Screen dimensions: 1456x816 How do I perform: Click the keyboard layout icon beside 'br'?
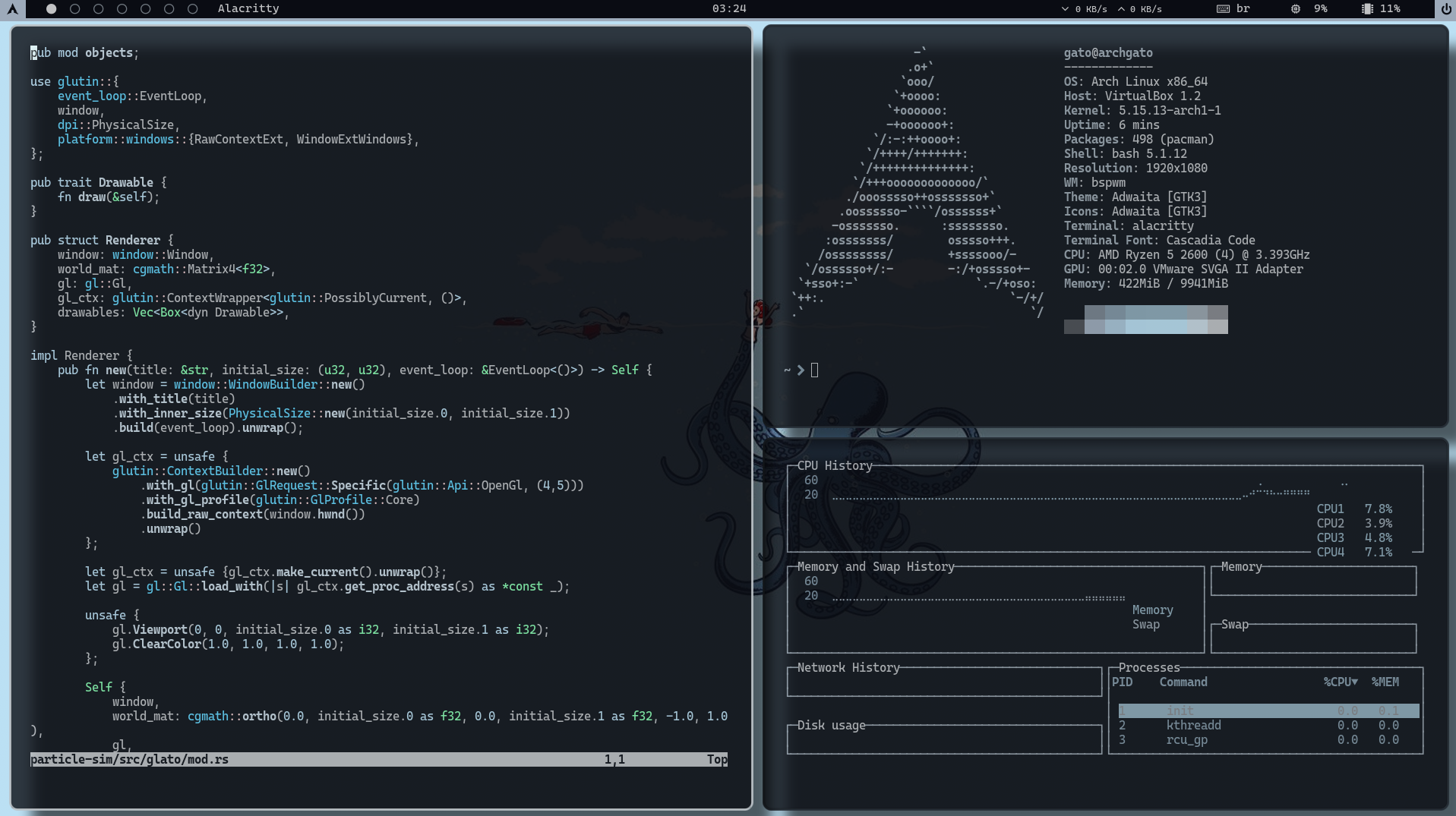pyautogui.click(x=1223, y=9)
